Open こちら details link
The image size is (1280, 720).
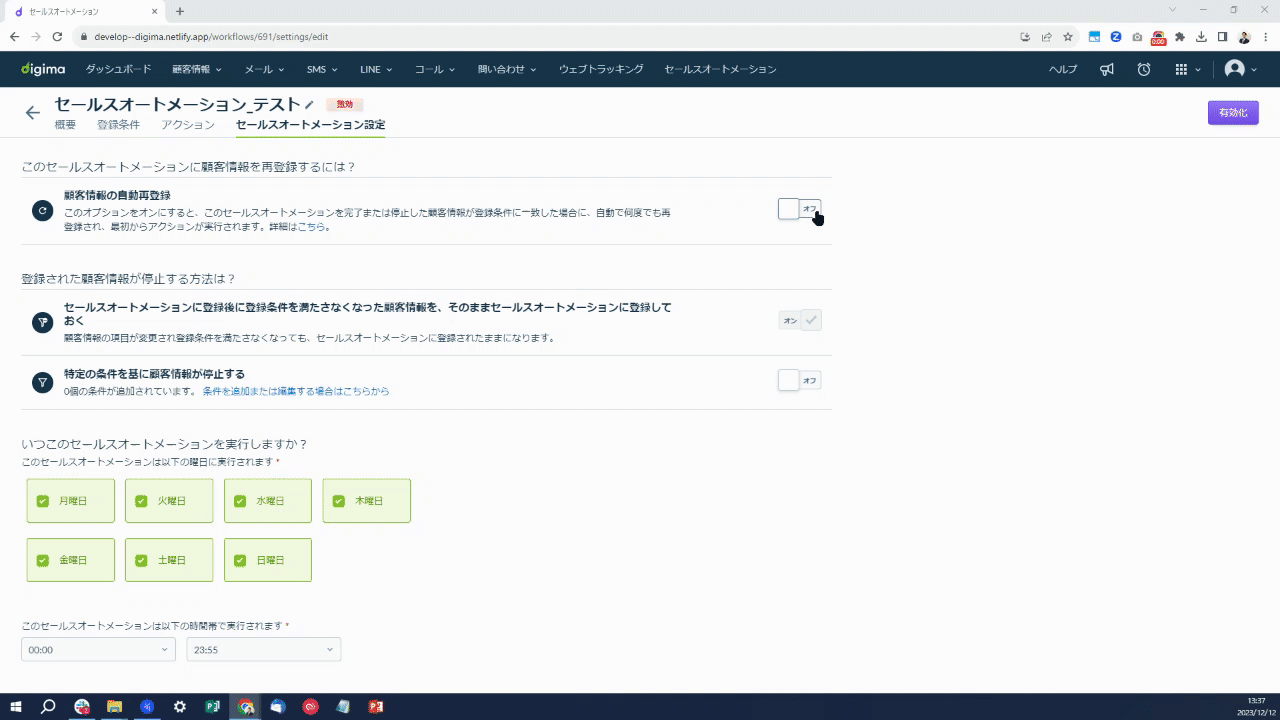[x=311, y=227]
